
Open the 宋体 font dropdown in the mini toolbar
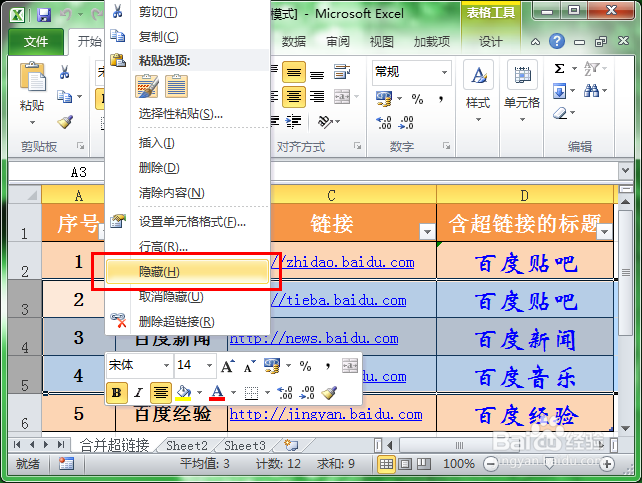click(x=166, y=365)
